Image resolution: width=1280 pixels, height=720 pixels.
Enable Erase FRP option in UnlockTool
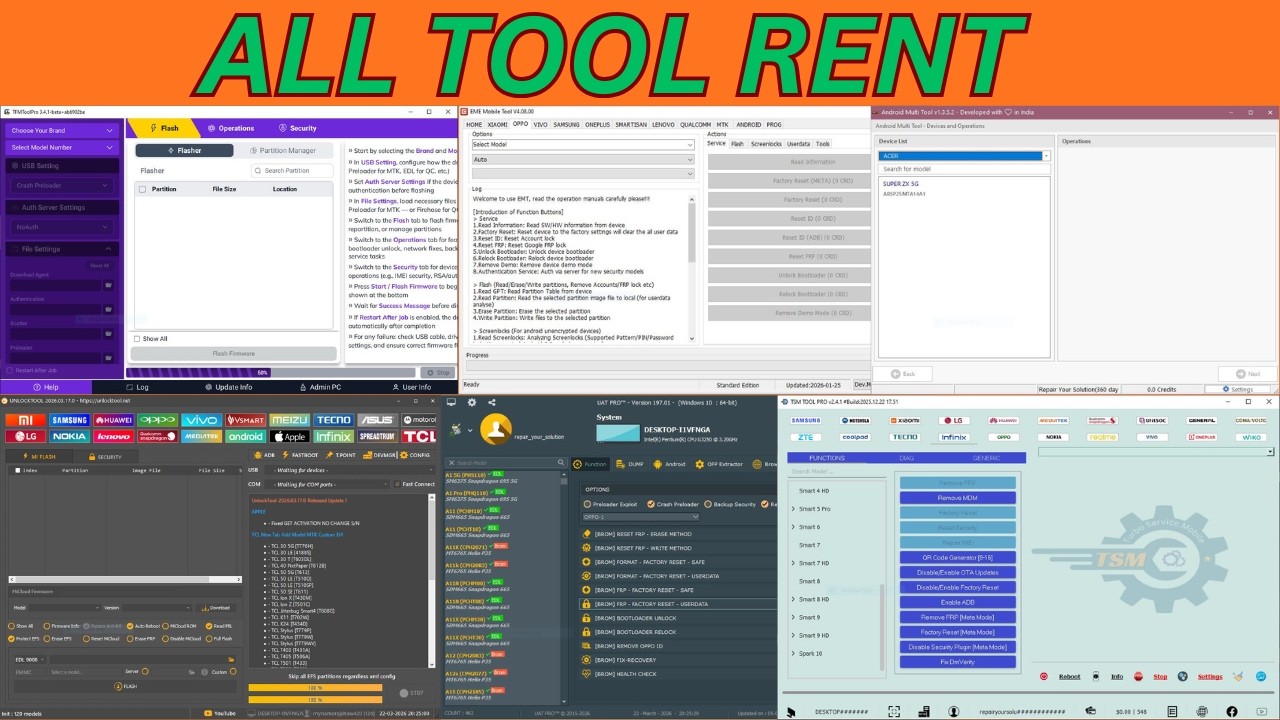point(141,639)
